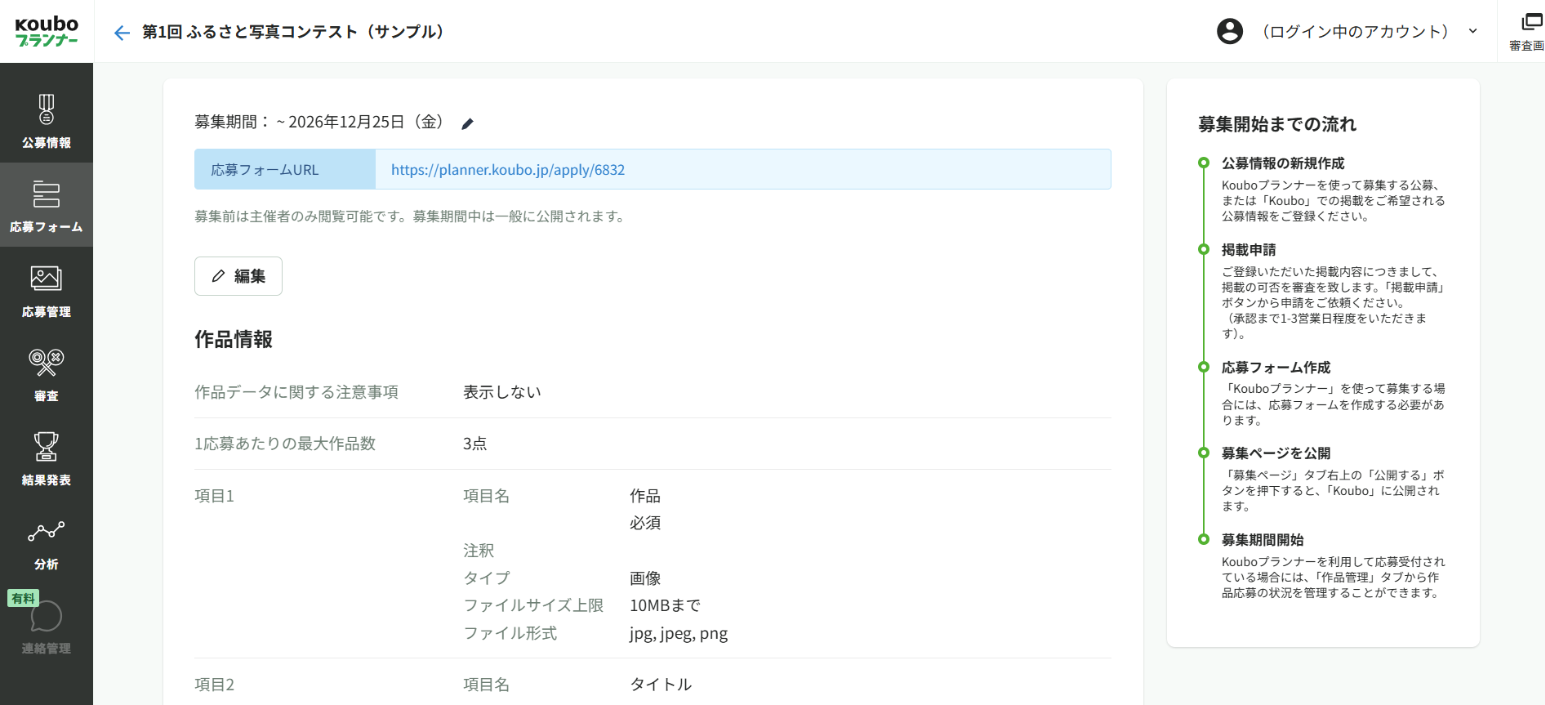The height and width of the screenshot is (705, 1545).
Task: Open 審査 in the sidebar
Action: click(46, 373)
